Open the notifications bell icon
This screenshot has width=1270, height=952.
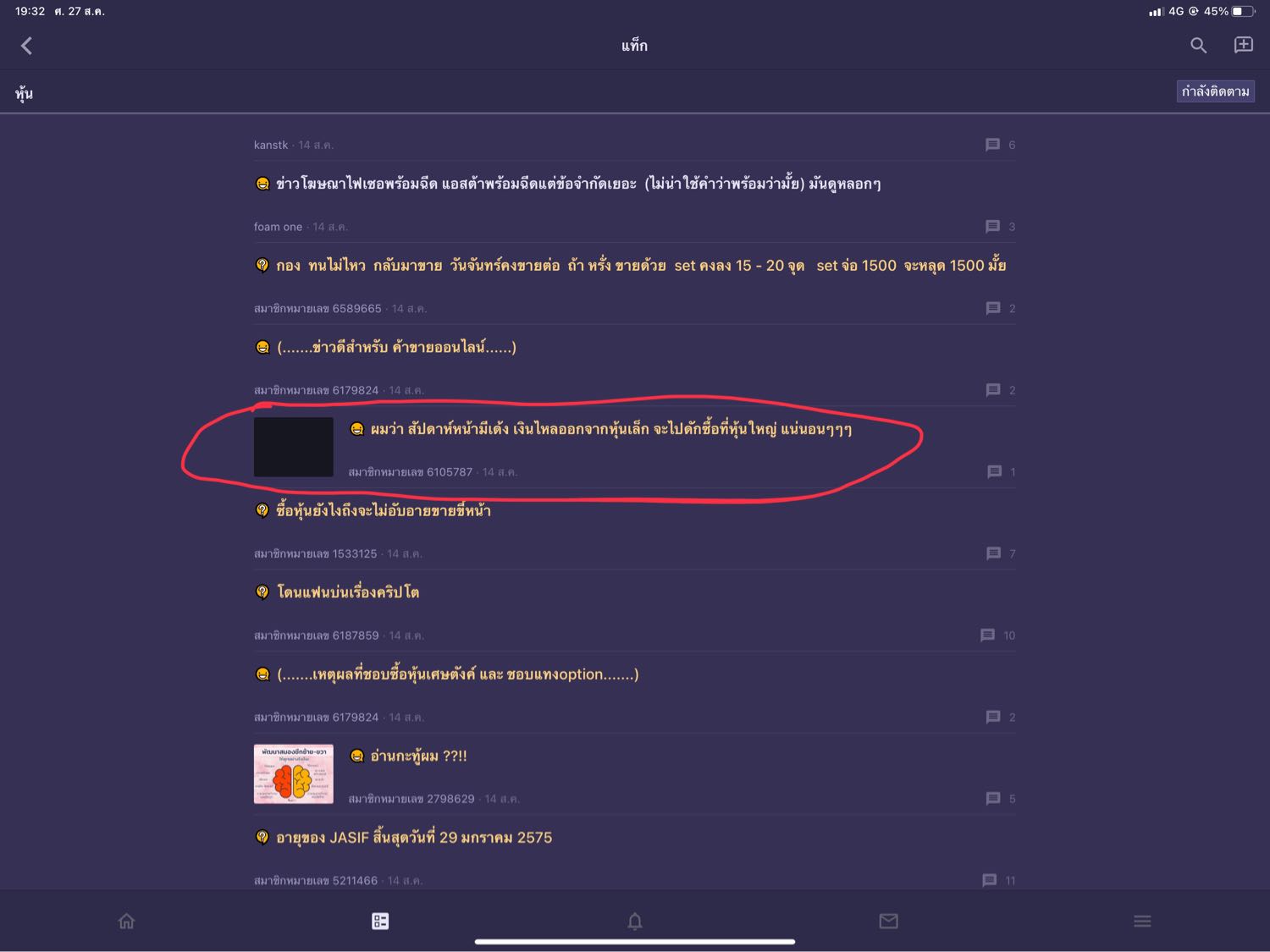[x=635, y=921]
